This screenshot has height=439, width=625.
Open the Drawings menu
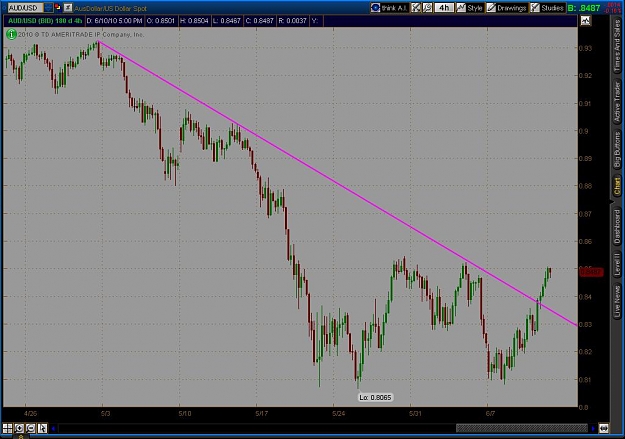coord(507,8)
